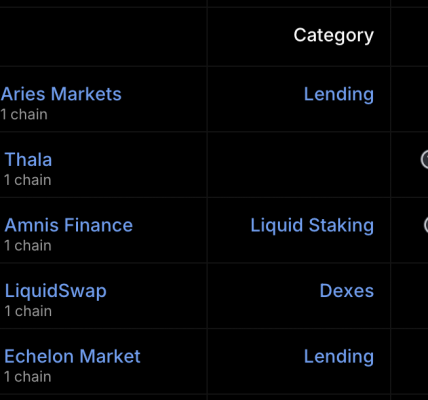Sort table by Category column header
The width and height of the screenshot is (428, 400).
[333, 35]
